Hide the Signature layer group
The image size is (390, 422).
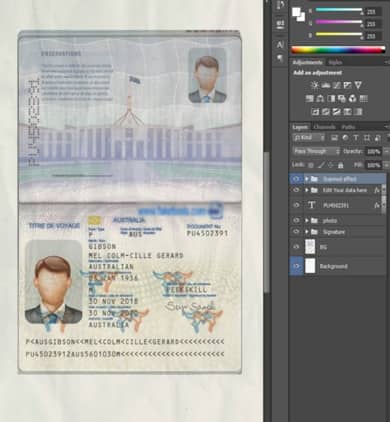coord(296,232)
